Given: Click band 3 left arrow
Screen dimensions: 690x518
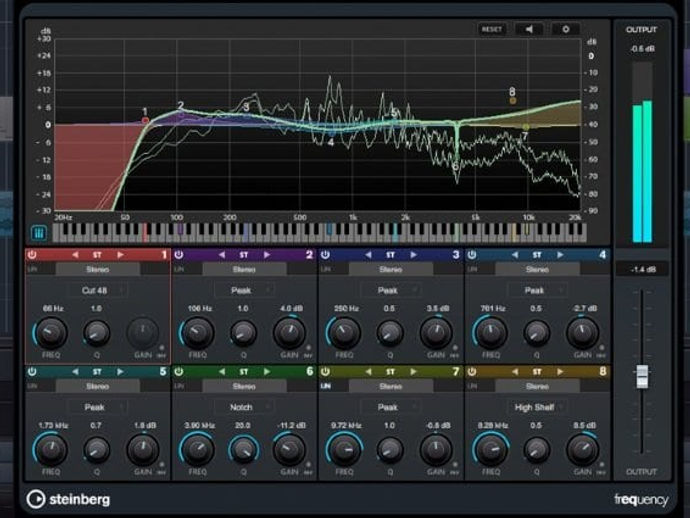Looking at the screenshot, I should coord(368,254).
